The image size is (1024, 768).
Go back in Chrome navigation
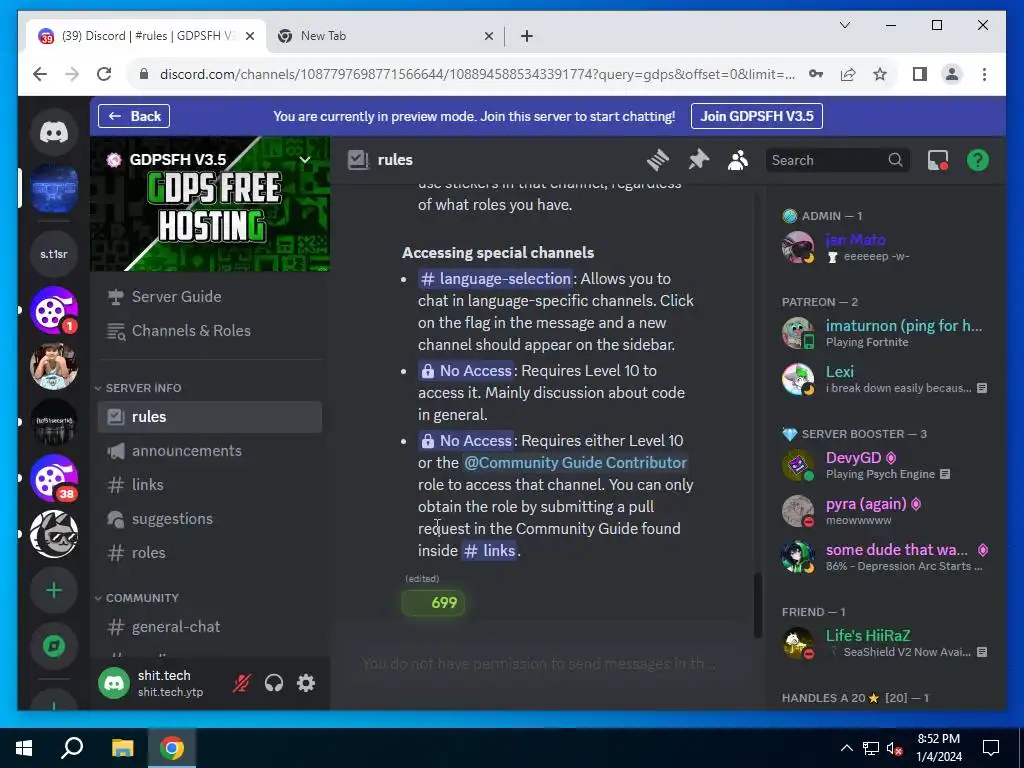(40, 74)
